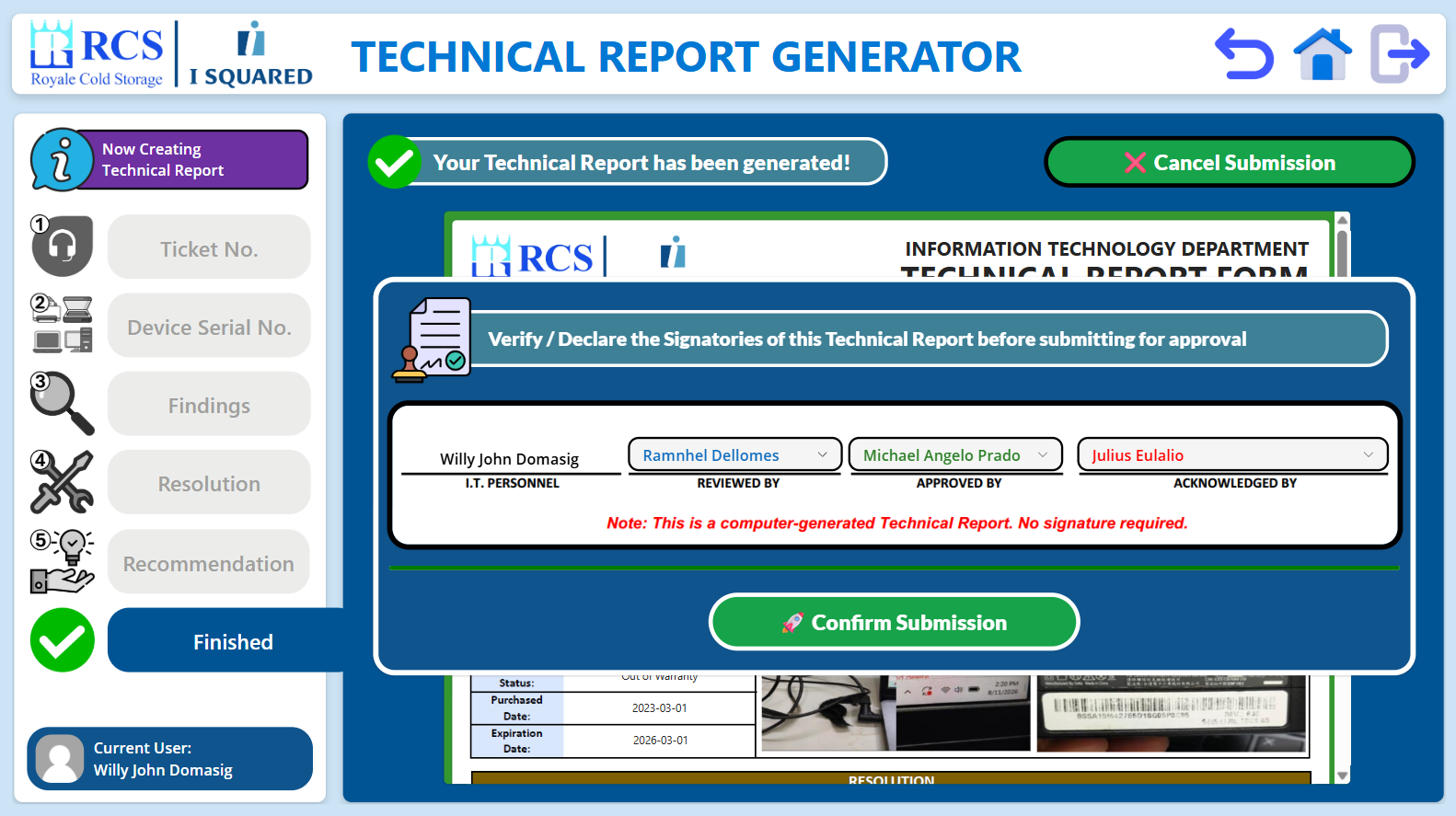This screenshot has width=1456, height=816.
Task: Click the Willy John Domasig I.T. Personnel name
Action: pyautogui.click(x=510, y=459)
